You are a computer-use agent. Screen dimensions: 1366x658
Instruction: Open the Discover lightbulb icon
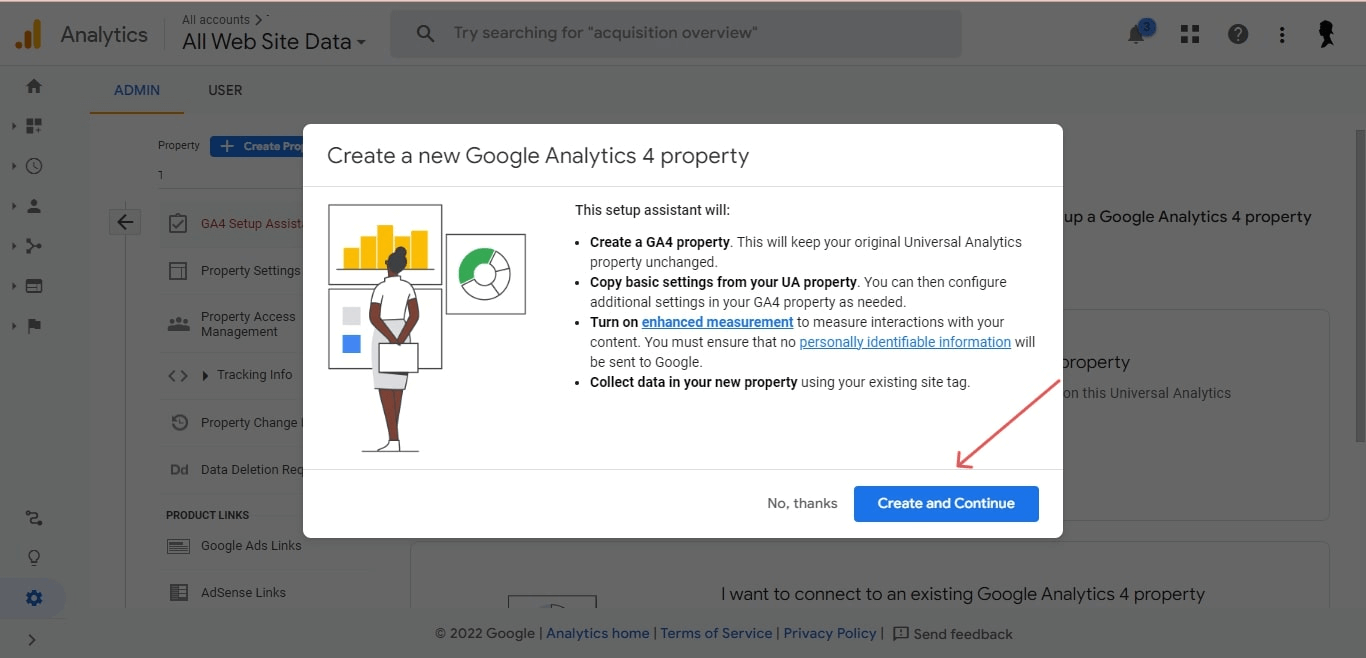pyautogui.click(x=34, y=558)
